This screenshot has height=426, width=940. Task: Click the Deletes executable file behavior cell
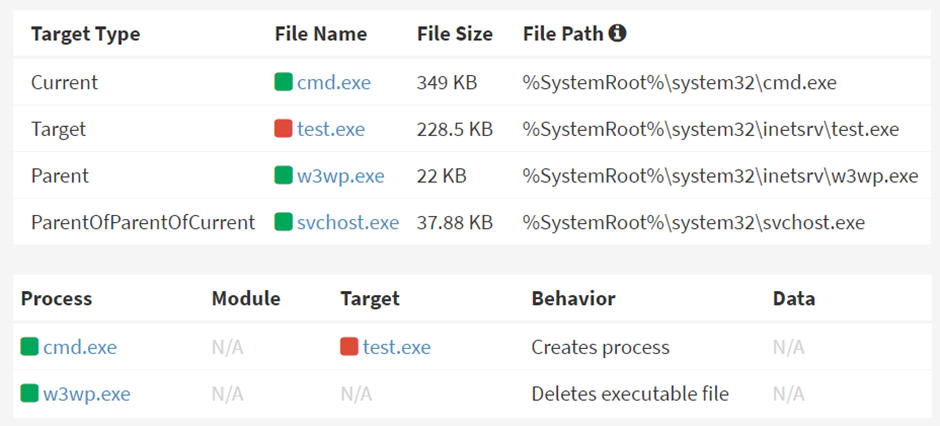630,394
